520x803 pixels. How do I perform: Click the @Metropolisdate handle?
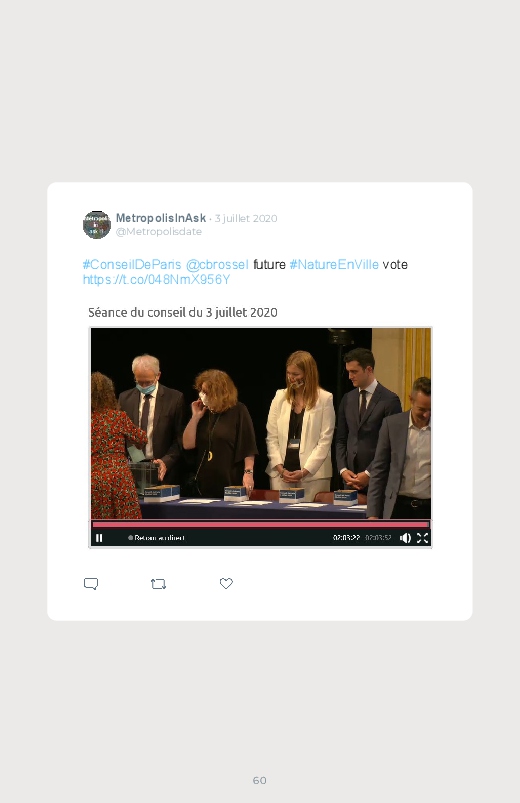point(159,231)
